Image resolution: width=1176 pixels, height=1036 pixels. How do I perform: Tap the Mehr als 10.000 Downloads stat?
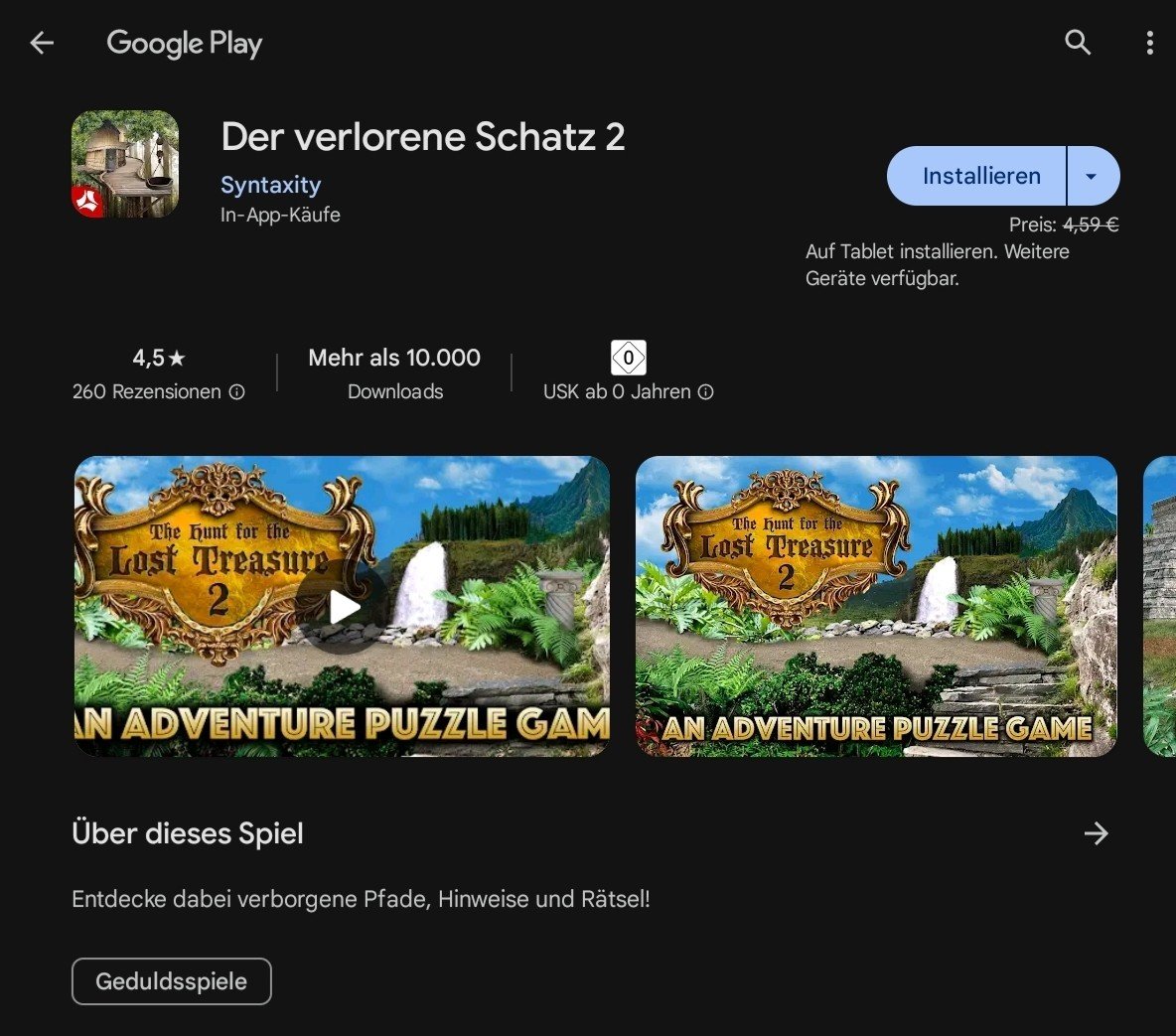click(394, 373)
